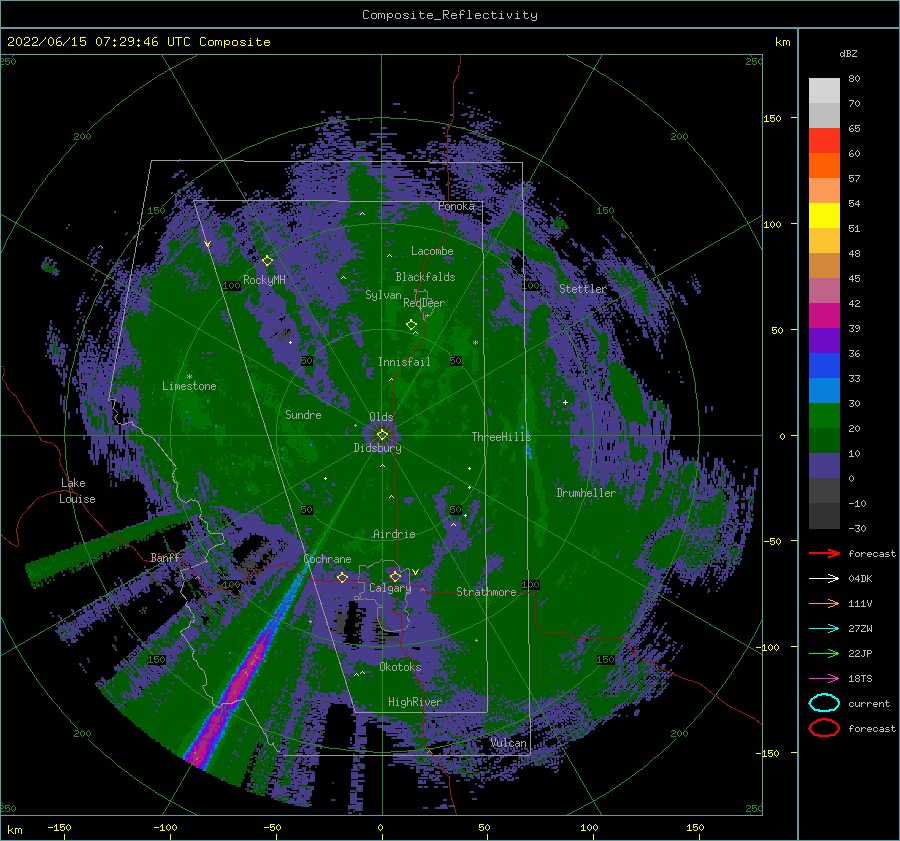Screen dimensions: 900x841
Task: Click the Composite_Reflectivity title
Action: click(x=450, y=15)
